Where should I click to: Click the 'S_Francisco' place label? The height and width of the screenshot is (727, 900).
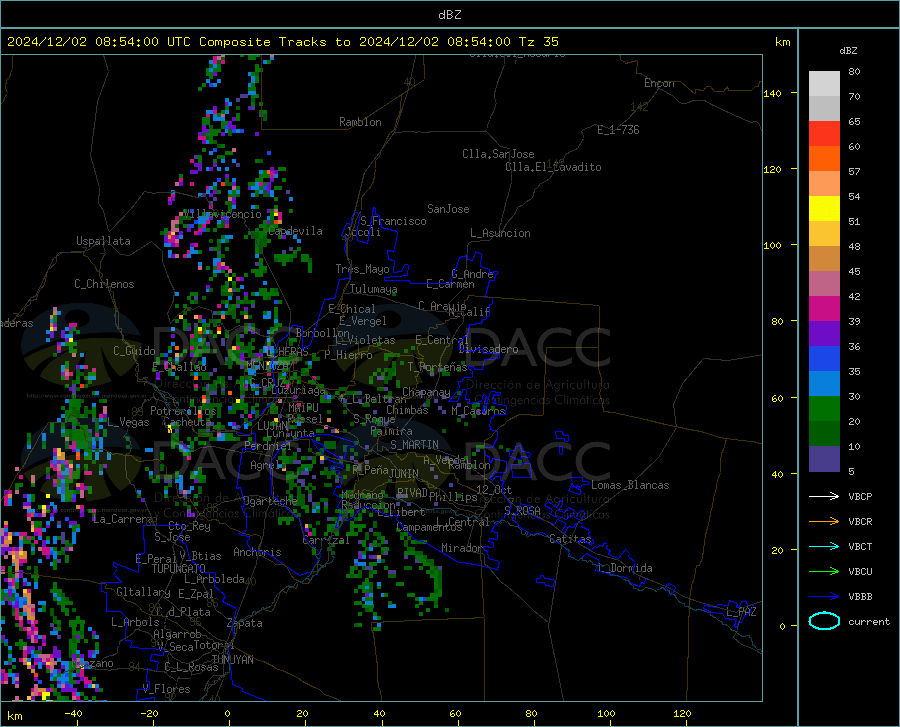point(393,221)
